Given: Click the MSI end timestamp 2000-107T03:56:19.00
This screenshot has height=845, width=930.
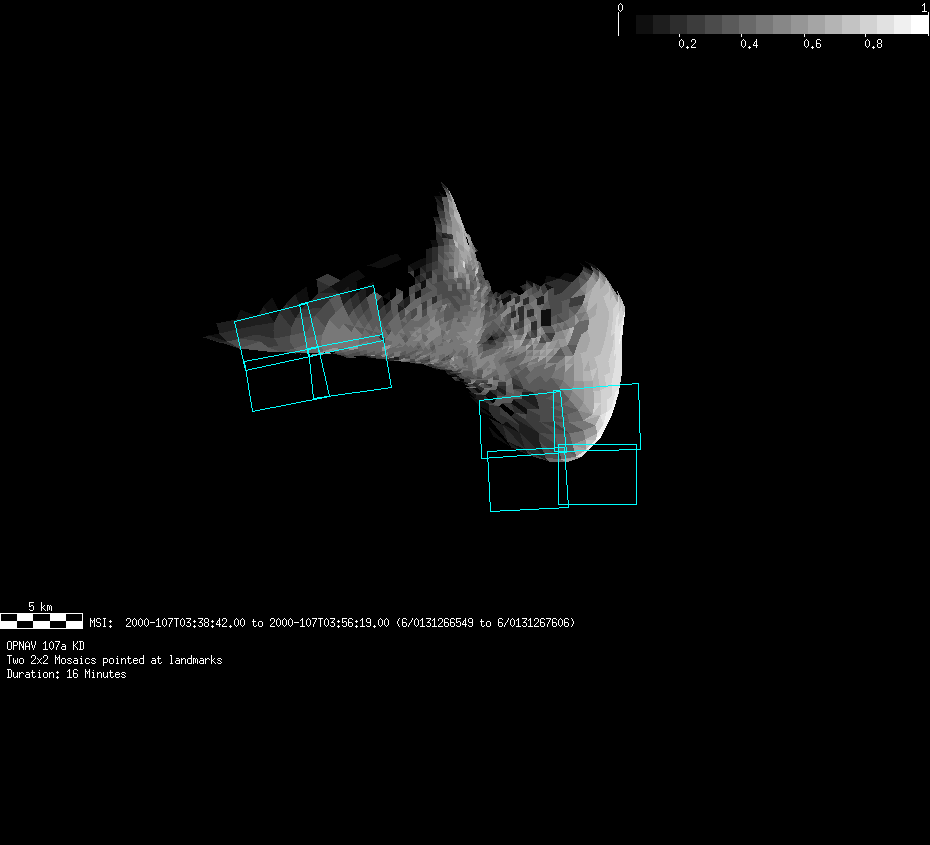Looking at the screenshot, I should [x=329, y=623].
